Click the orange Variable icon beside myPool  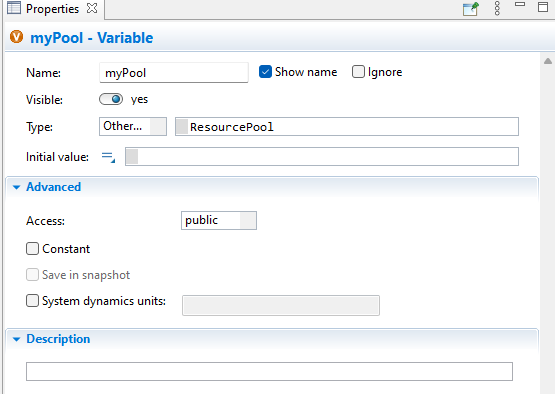[x=16, y=37]
